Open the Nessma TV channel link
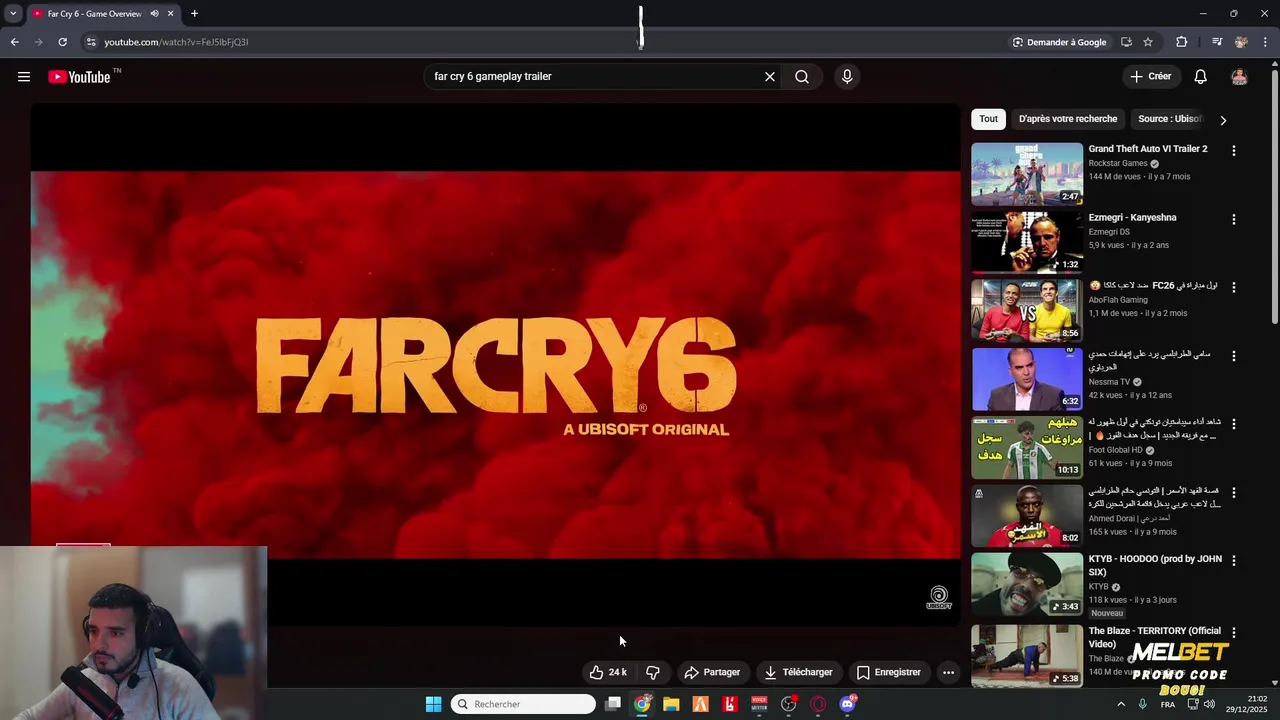 point(1109,382)
